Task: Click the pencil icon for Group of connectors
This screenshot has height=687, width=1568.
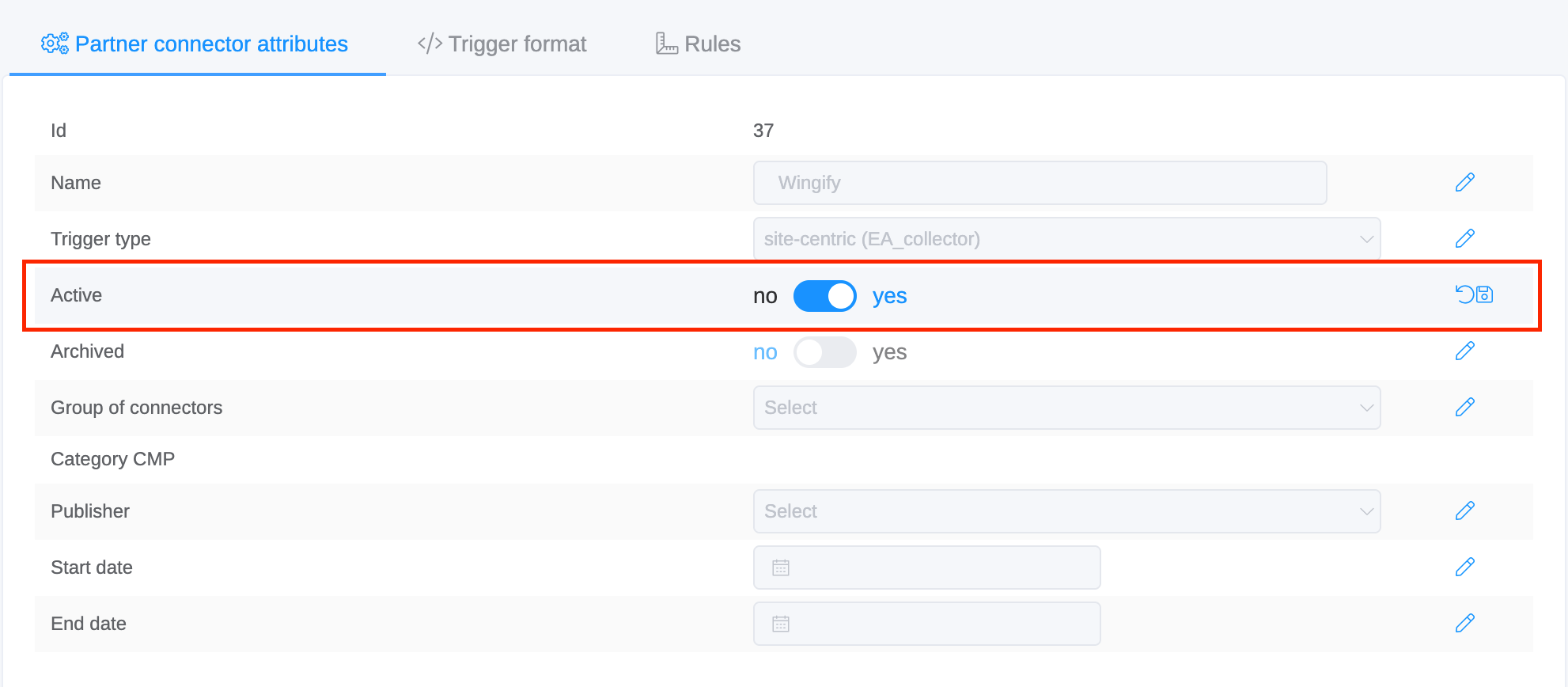Action: coord(1464,408)
